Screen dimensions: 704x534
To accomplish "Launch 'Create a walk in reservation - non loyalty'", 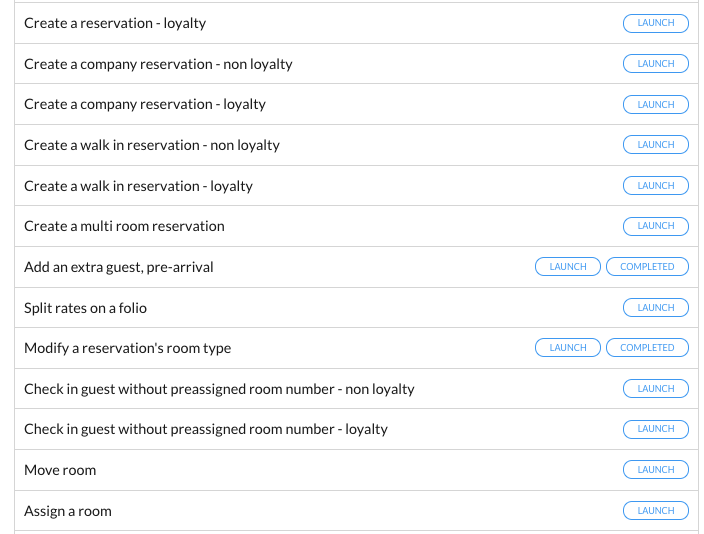I will pyautogui.click(x=655, y=145).
